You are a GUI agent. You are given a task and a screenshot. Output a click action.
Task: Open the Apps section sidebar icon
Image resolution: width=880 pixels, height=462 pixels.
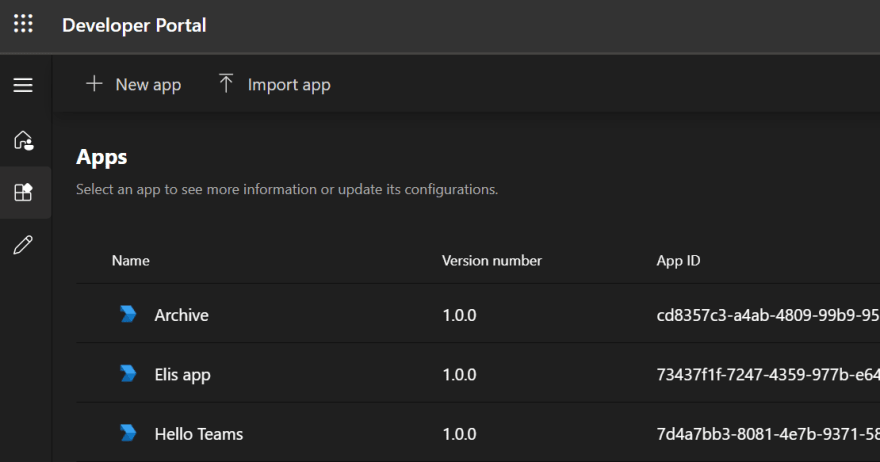coord(24,193)
